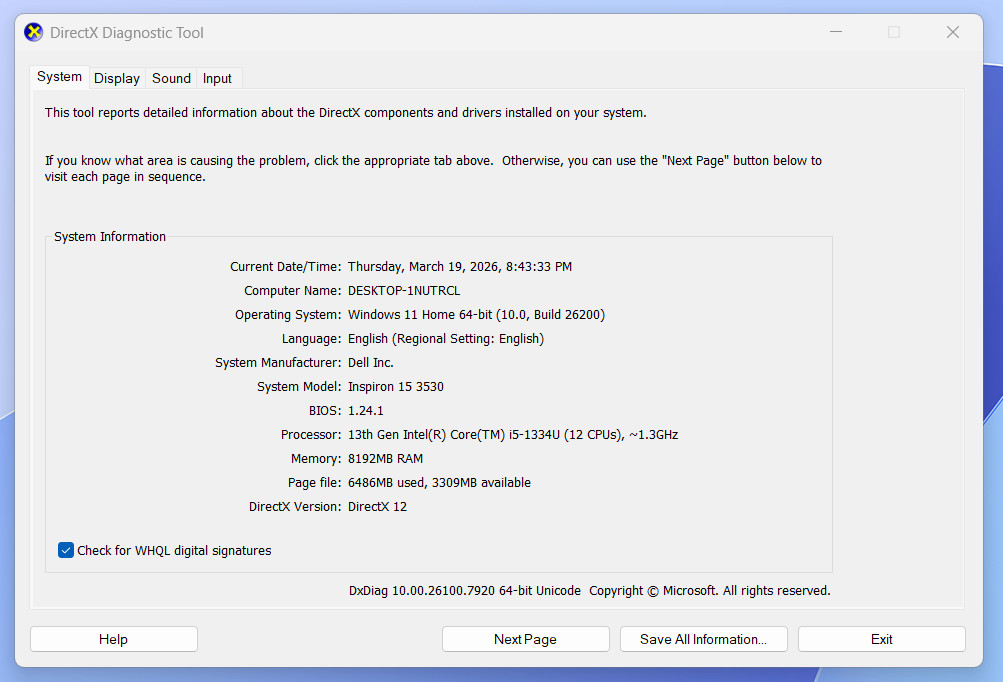The image size is (1003, 682).
Task: Click the Current Date/Time value
Action: point(460,267)
